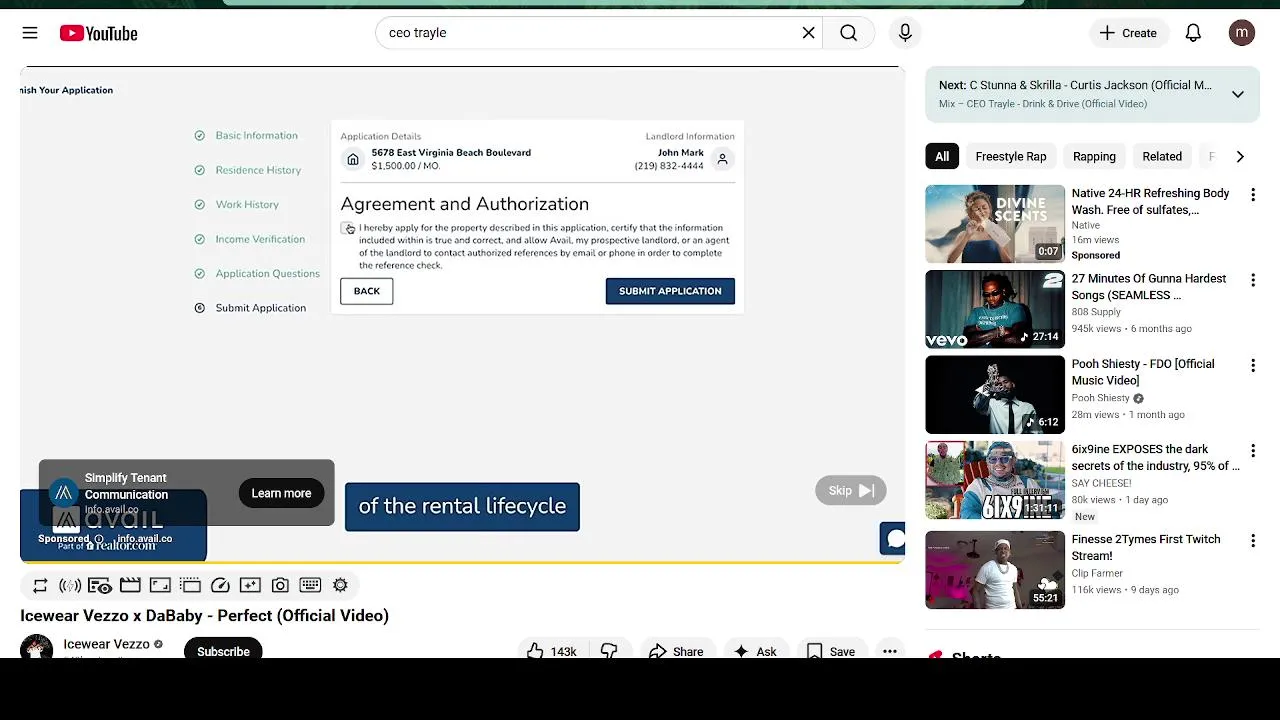Click the video title 'Icewear Vezzo x DaBaby - Perfect'
This screenshot has height=720, width=1280.
(x=204, y=615)
